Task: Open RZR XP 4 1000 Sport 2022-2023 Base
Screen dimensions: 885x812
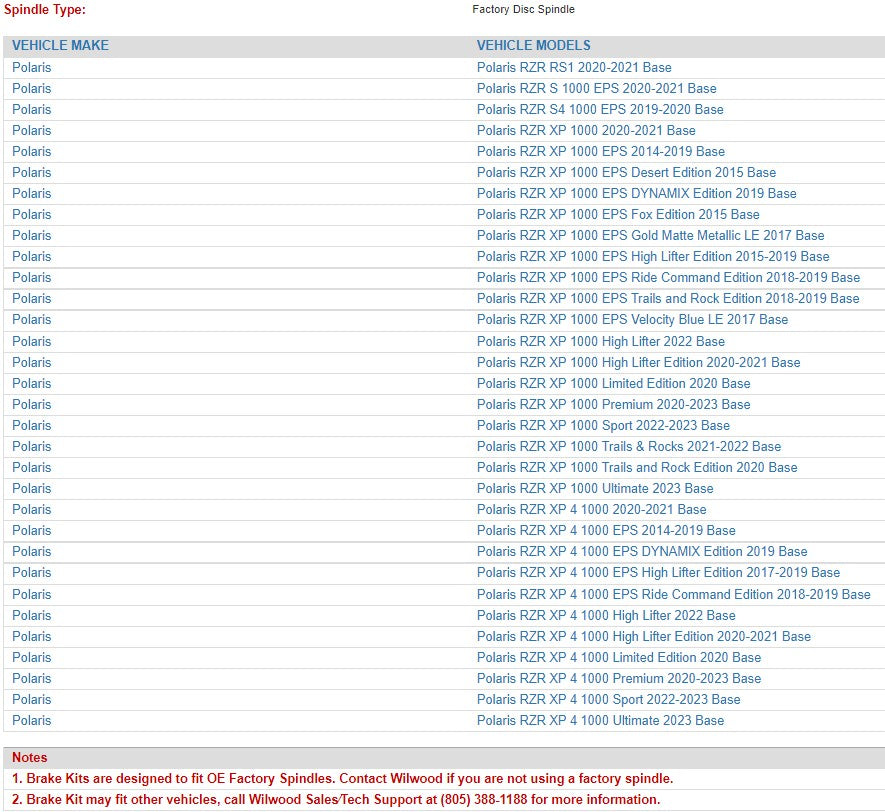Action: pos(608,700)
